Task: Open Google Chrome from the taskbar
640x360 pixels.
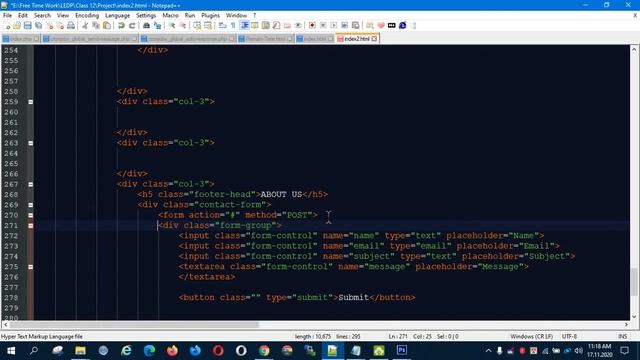Action: click(x=264, y=351)
